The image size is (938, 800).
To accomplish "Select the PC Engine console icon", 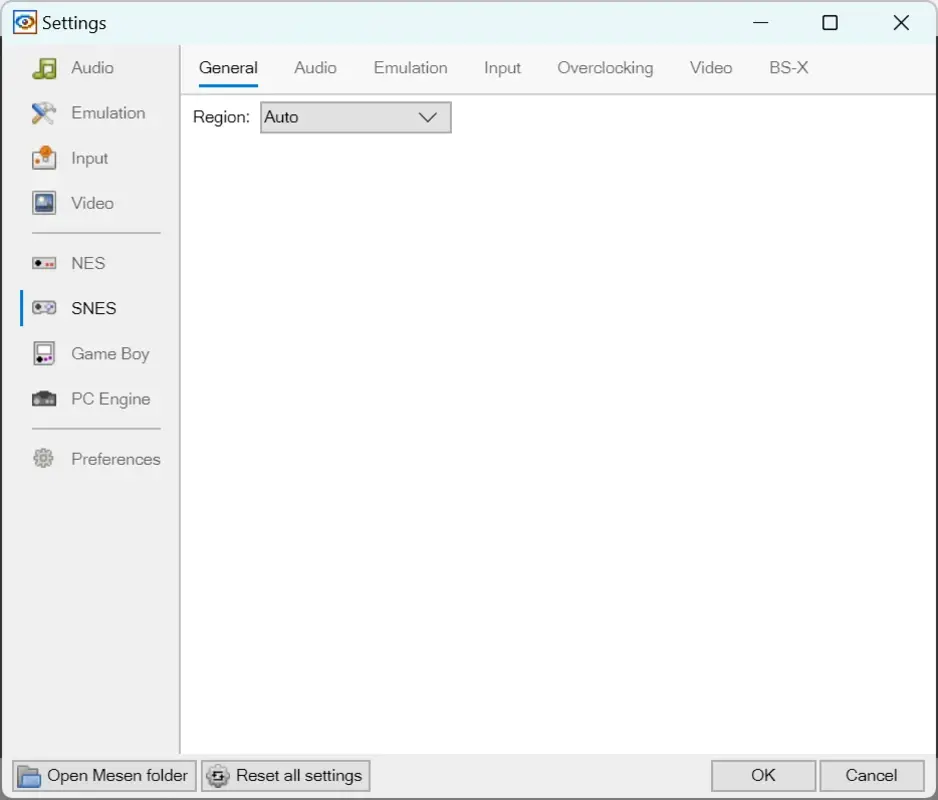I will (45, 398).
